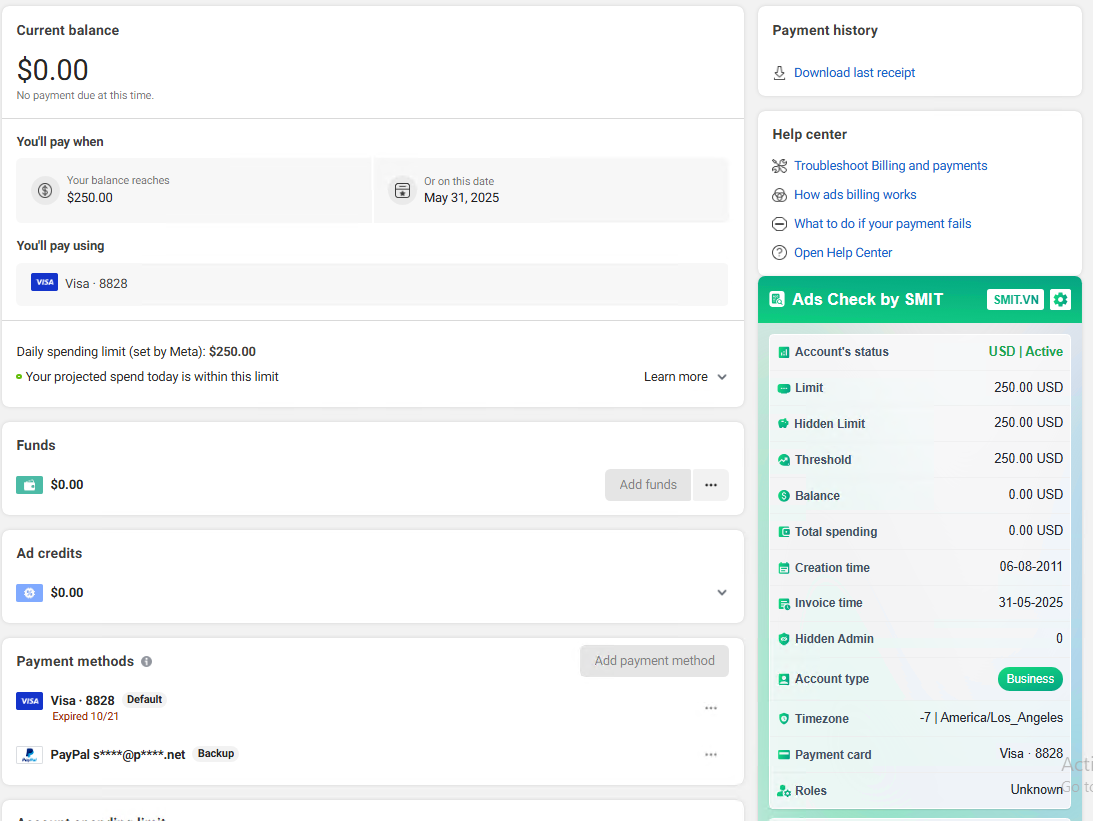Open options menu for PayPal payment method

pyautogui.click(x=710, y=755)
